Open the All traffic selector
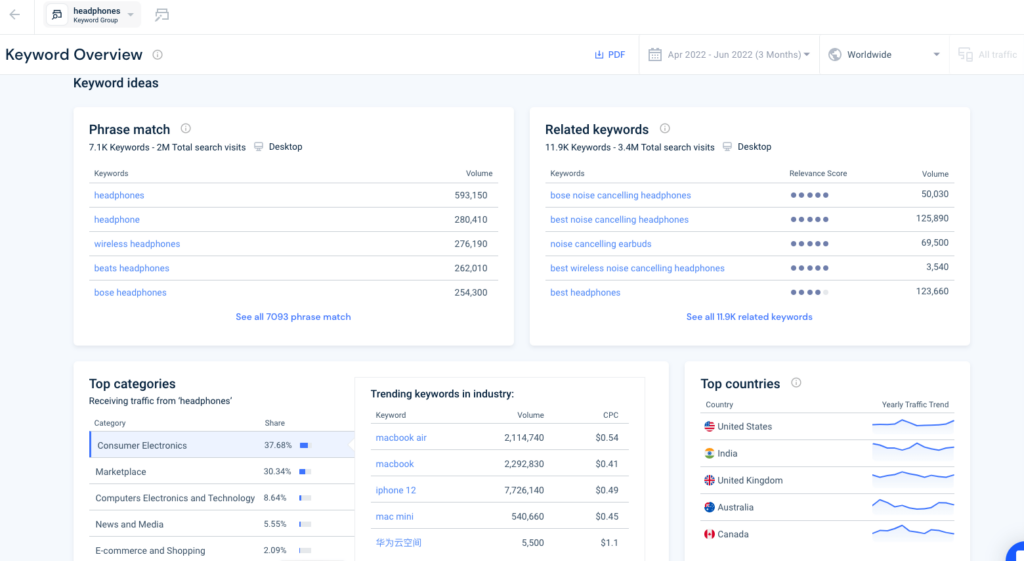Screen dimensions: 1024x561 987,55
